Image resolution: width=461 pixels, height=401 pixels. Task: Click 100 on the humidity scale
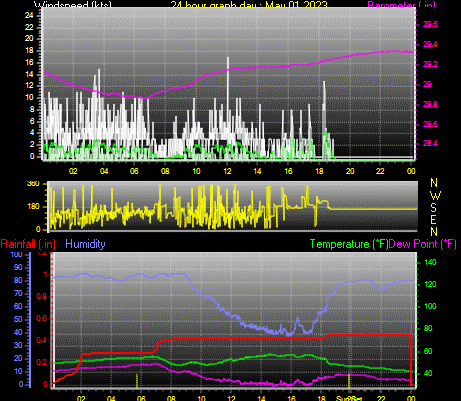click(x=16, y=255)
